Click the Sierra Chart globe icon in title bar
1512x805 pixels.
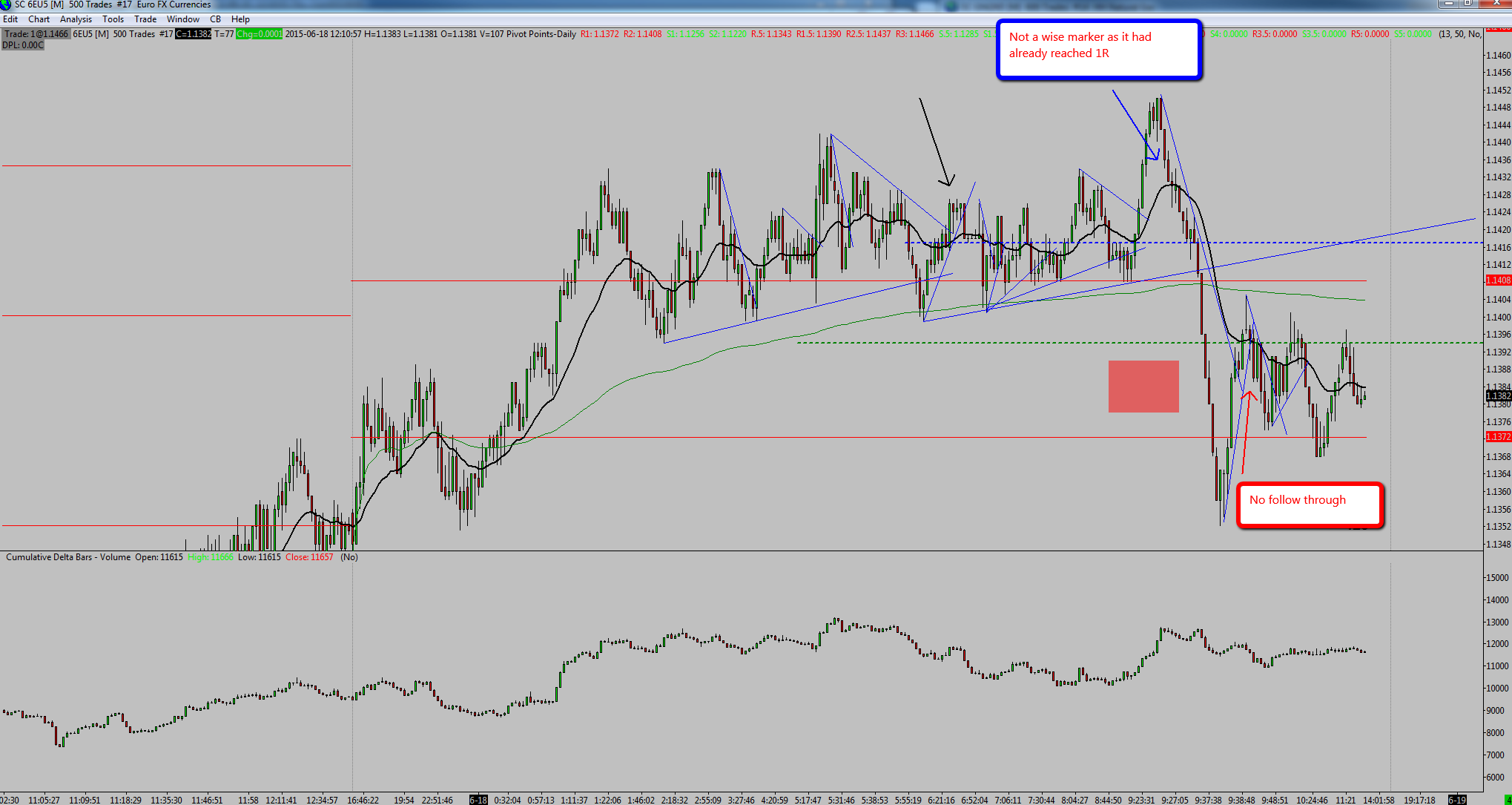pos(6,4)
